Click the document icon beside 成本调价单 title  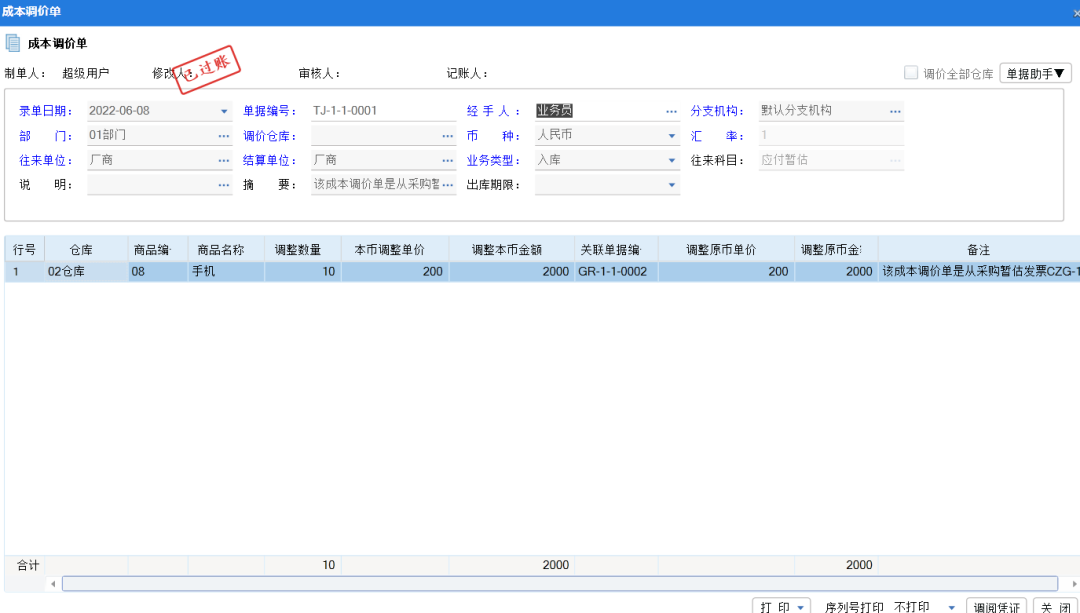point(14,43)
